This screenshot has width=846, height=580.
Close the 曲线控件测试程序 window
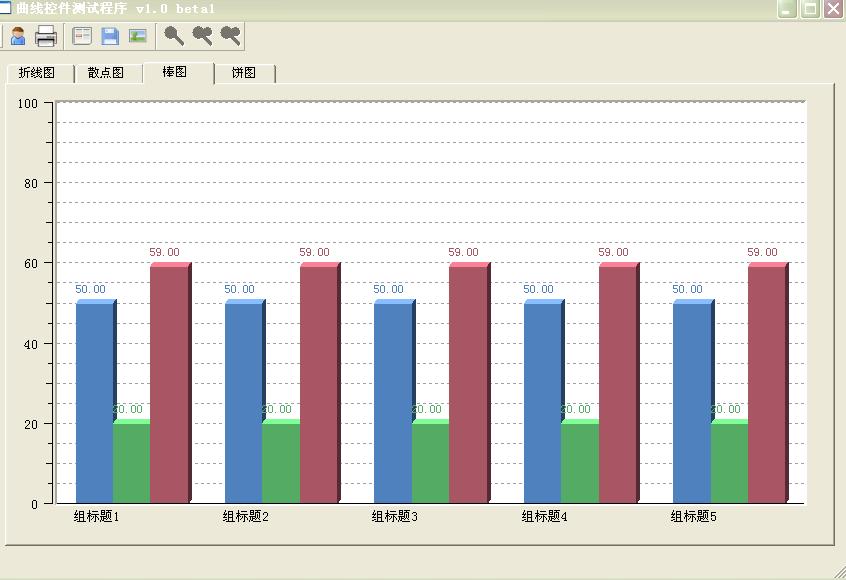pyautogui.click(x=834, y=9)
